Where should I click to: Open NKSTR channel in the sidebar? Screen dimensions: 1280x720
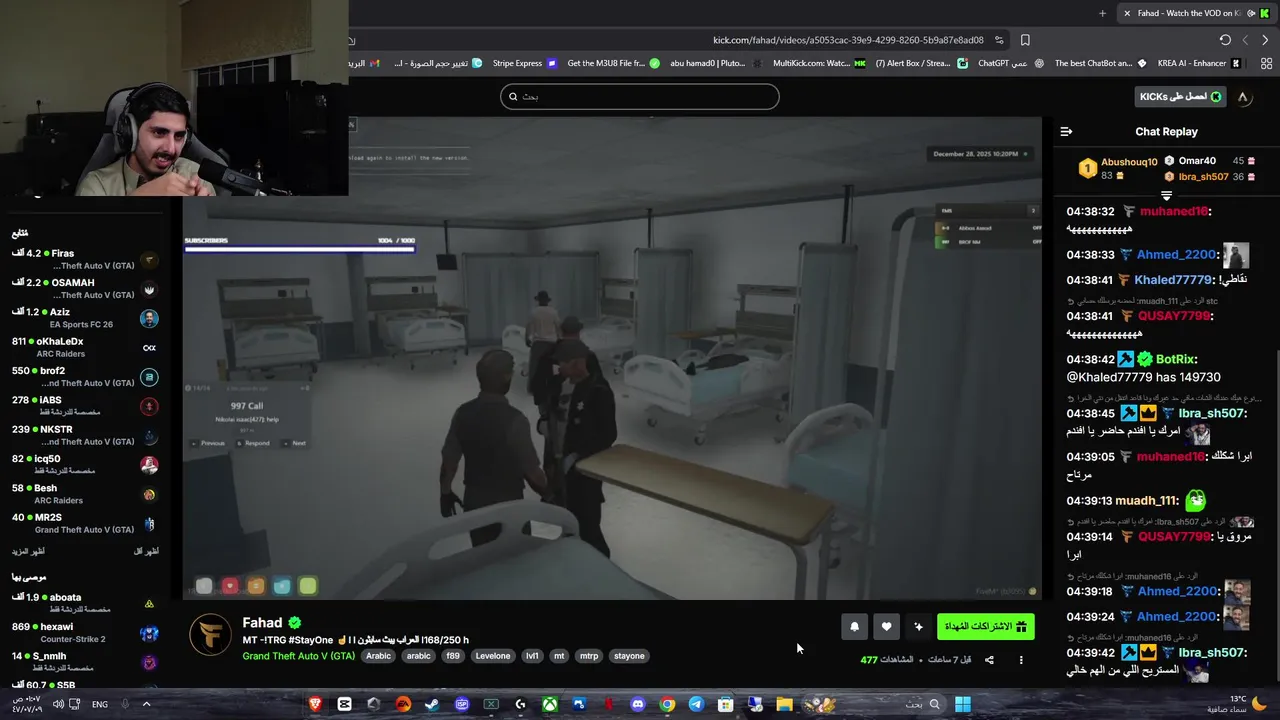pyautogui.click(x=85, y=435)
